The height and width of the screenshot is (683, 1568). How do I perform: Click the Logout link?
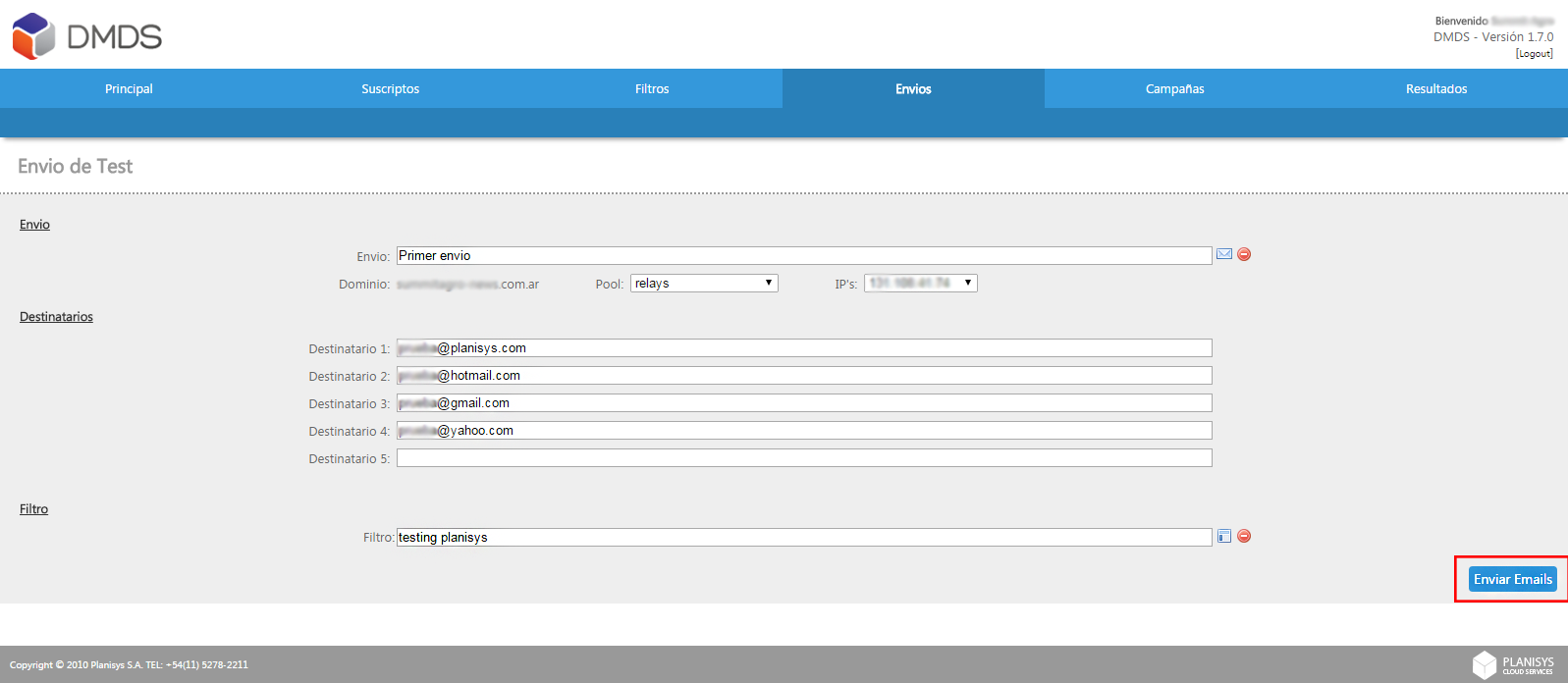click(1534, 54)
